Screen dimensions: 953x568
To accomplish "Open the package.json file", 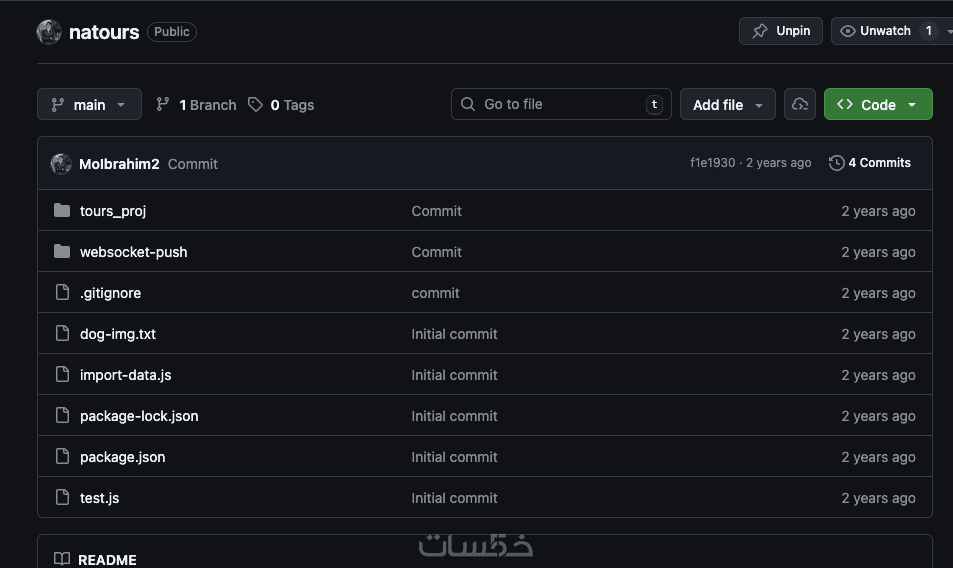I will [x=122, y=457].
